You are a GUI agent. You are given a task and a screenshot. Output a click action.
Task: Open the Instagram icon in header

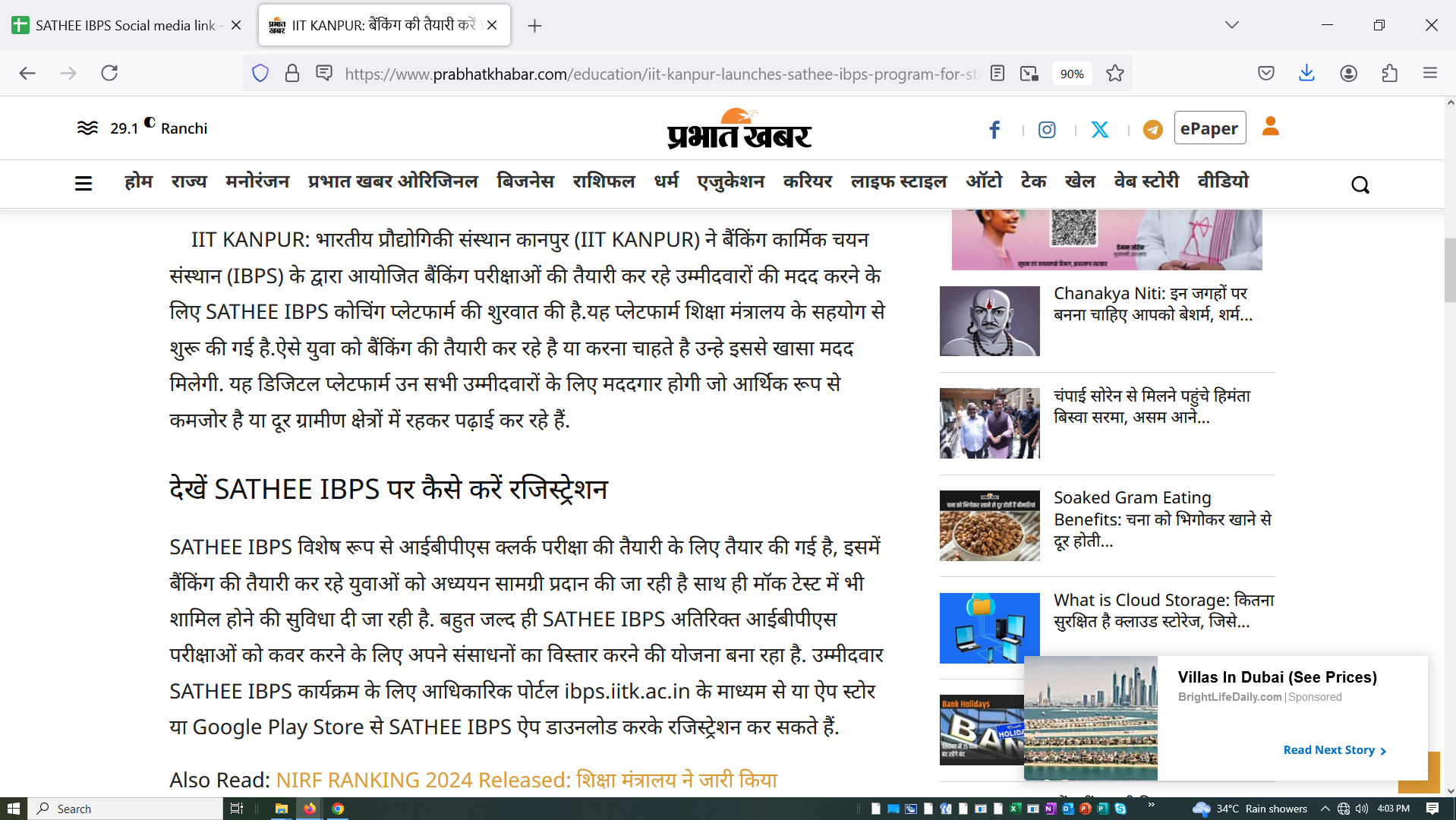click(1047, 130)
